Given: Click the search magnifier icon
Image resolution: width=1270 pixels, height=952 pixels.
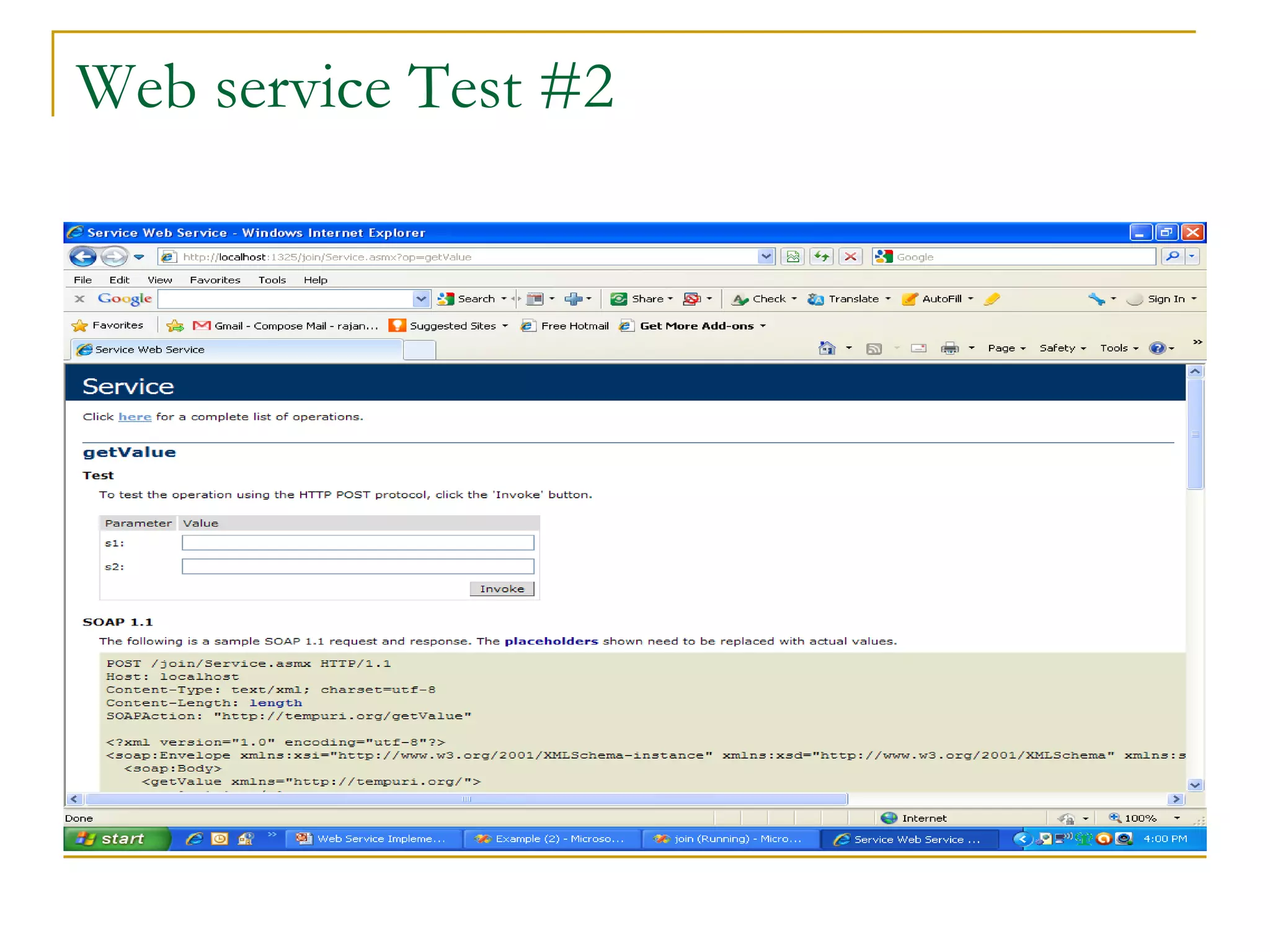Looking at the screenshot, I should coord(1172,256).
